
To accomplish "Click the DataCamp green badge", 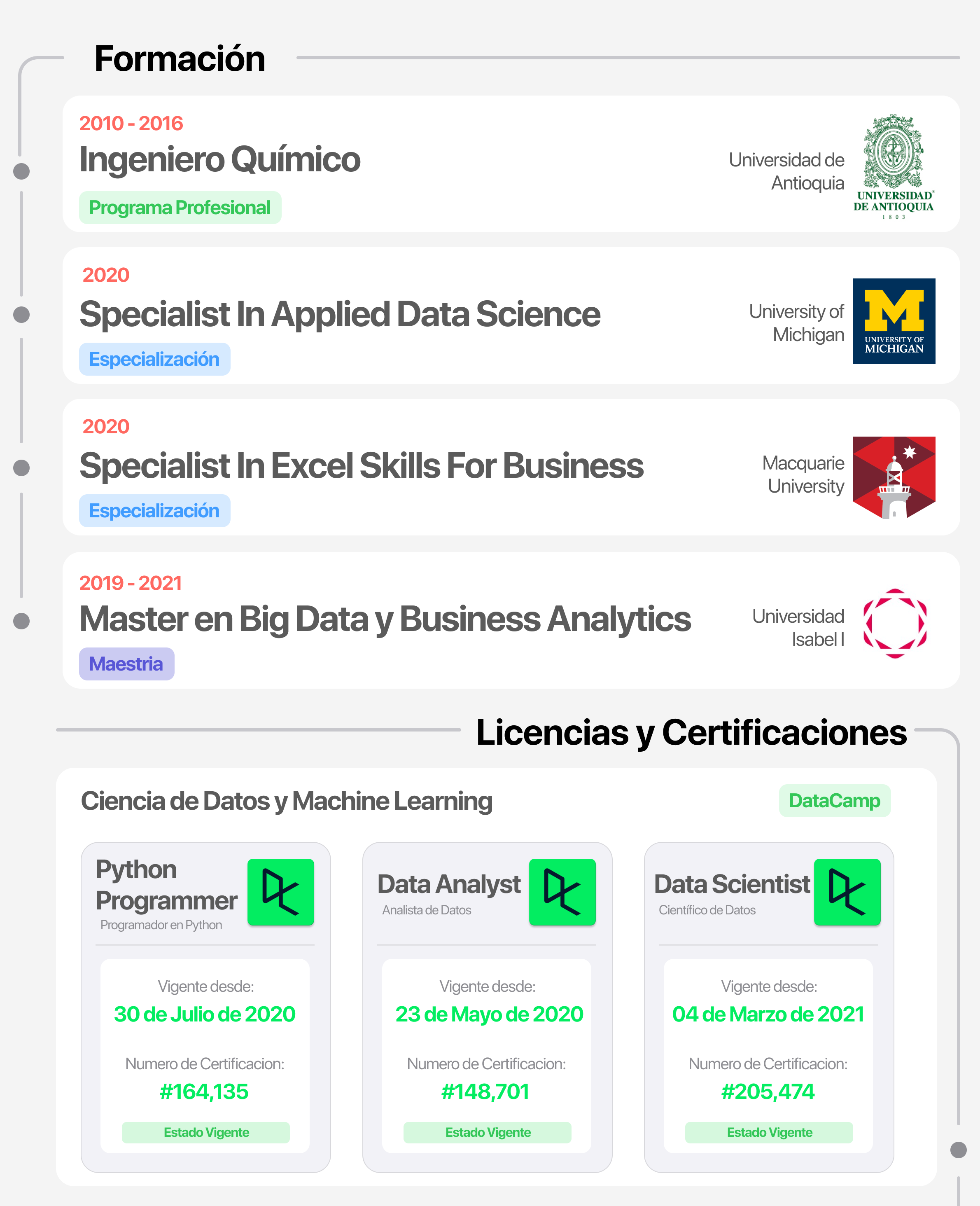I will point(834,801).
